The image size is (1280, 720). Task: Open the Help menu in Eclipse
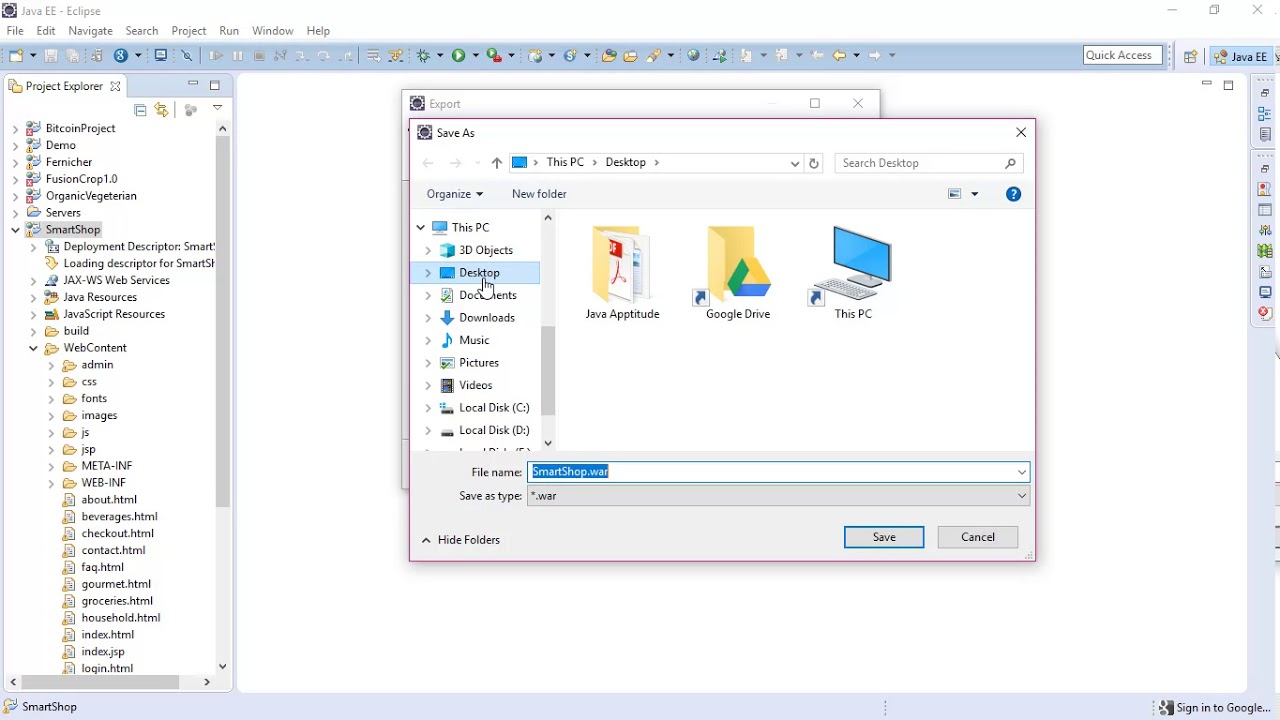[318, 31]
